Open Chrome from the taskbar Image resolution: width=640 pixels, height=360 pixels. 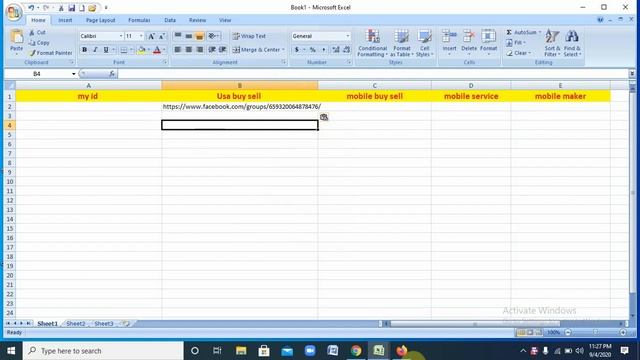coord(356,351)
